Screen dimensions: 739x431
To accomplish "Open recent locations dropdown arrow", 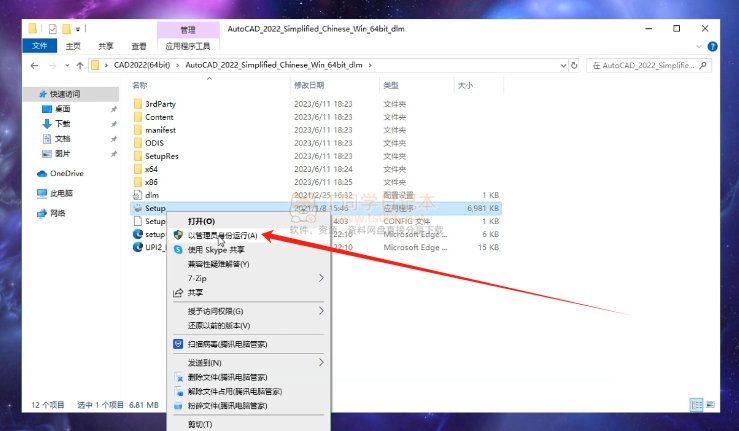I will point(67,66).
